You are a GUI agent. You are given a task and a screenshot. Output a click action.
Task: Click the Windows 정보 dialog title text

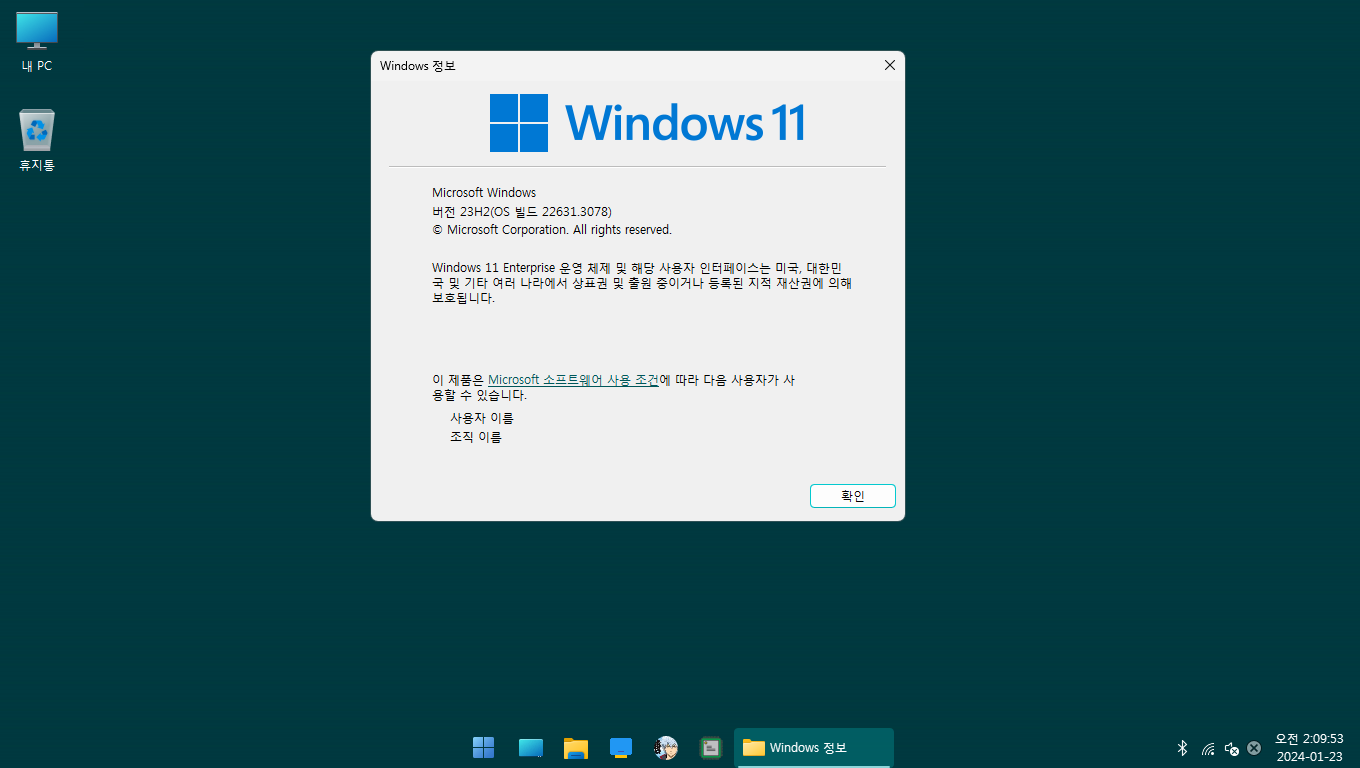coord(417,66)
